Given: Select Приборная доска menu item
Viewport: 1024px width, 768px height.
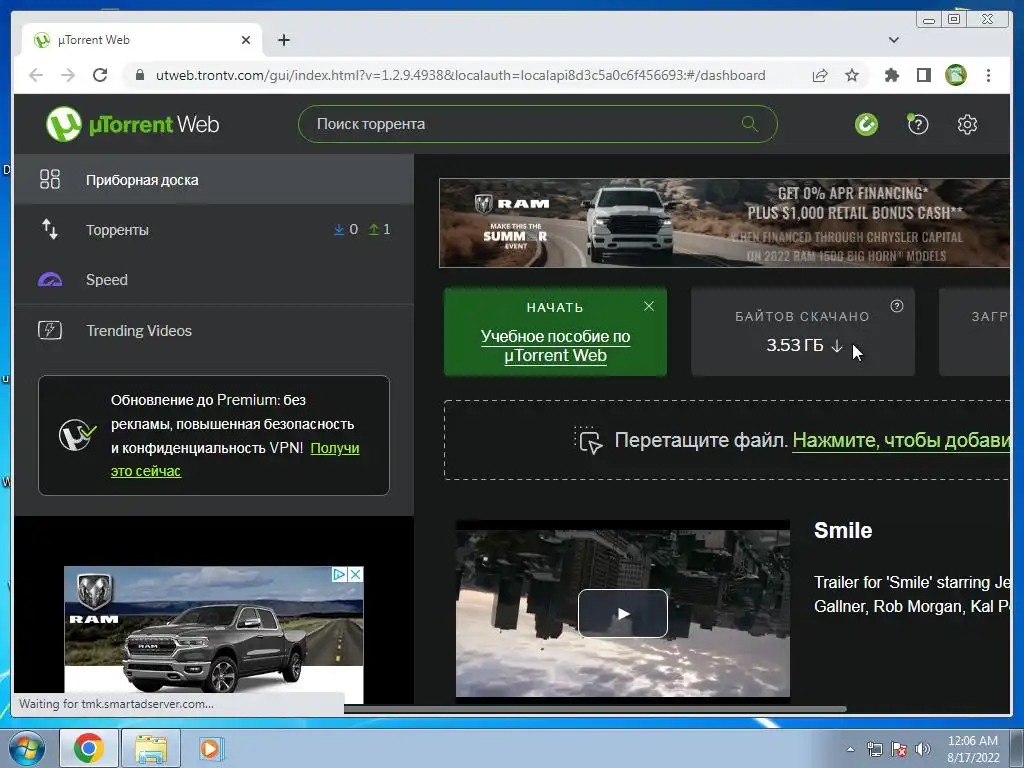Looking at the screenshot, I should pyautogui.click(x=214, y=180).
